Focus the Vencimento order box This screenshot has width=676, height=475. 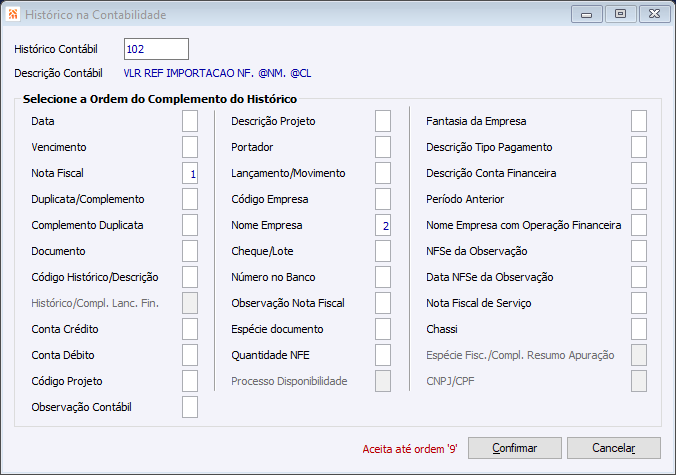(x=190, y=147)
